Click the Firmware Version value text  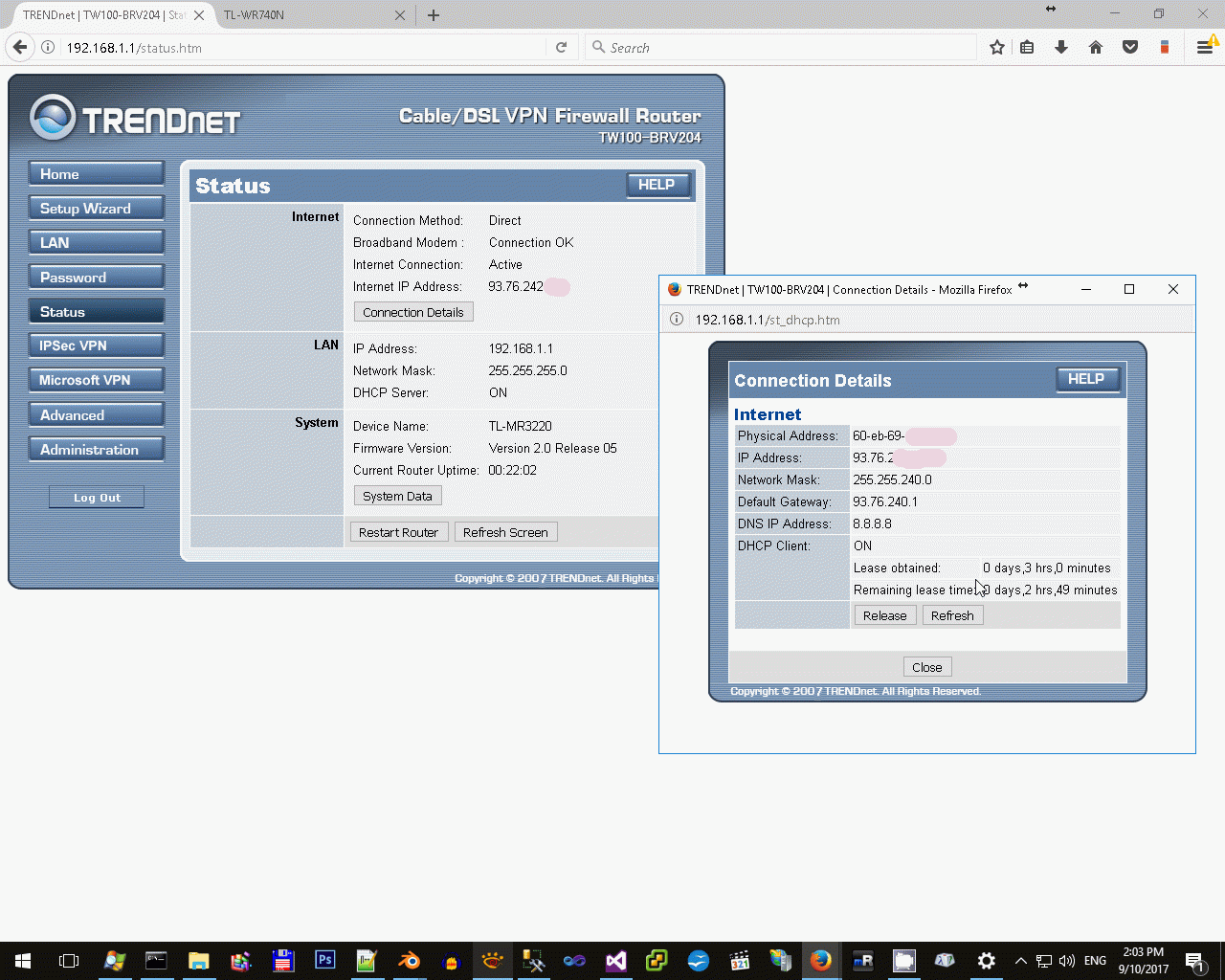click(x=553, y=448)
